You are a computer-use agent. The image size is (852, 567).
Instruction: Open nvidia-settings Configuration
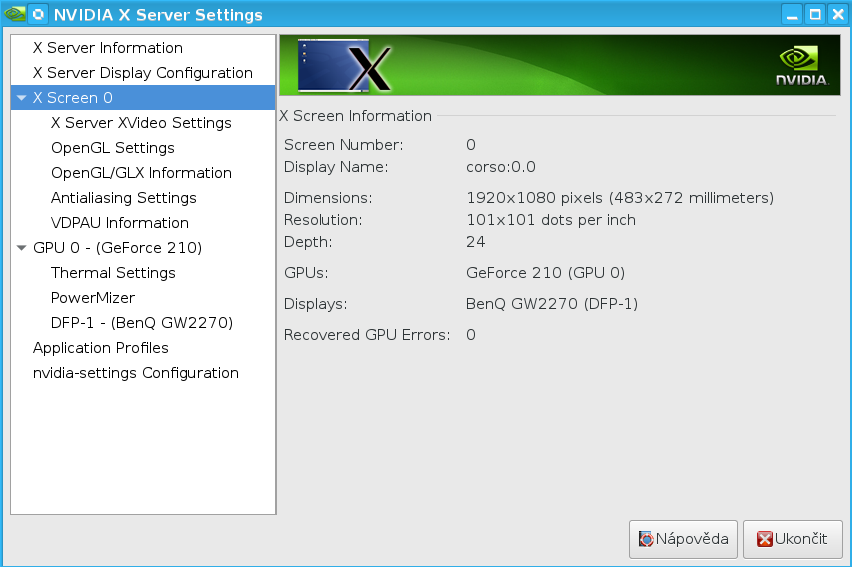[x=136, y=373]
